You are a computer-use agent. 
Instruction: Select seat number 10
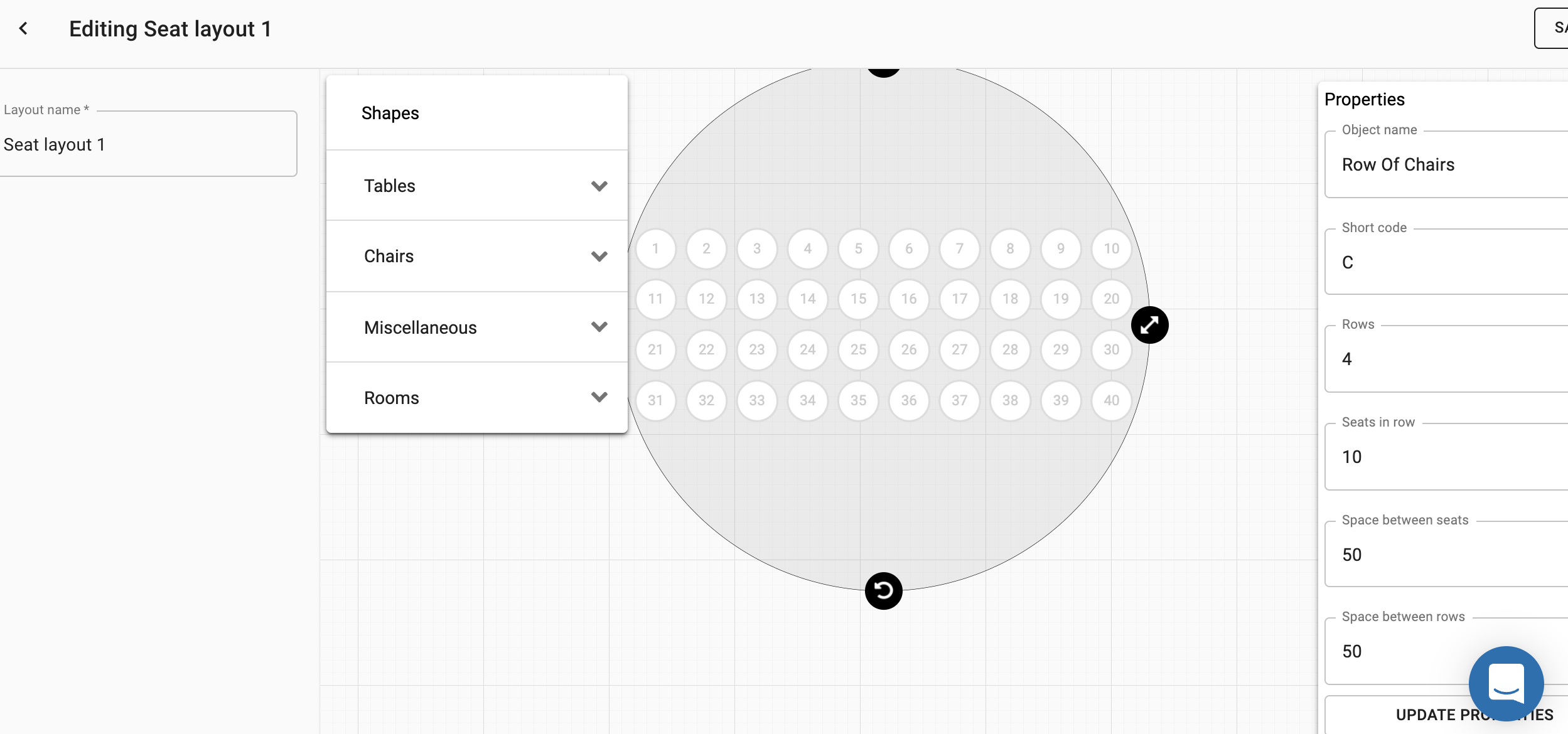coord(1111,248)
